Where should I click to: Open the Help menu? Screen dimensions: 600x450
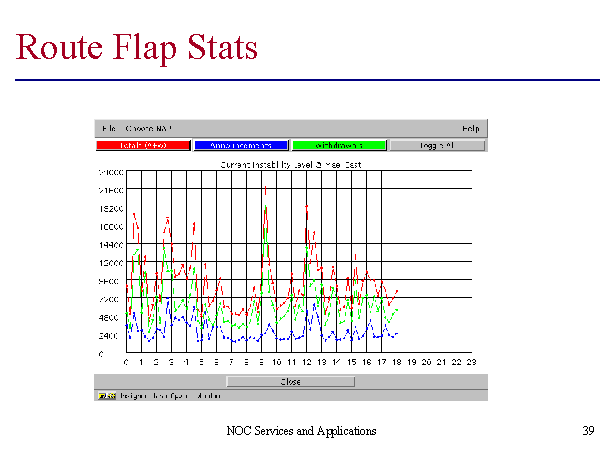pyautogui.click(x=470, y=129)
